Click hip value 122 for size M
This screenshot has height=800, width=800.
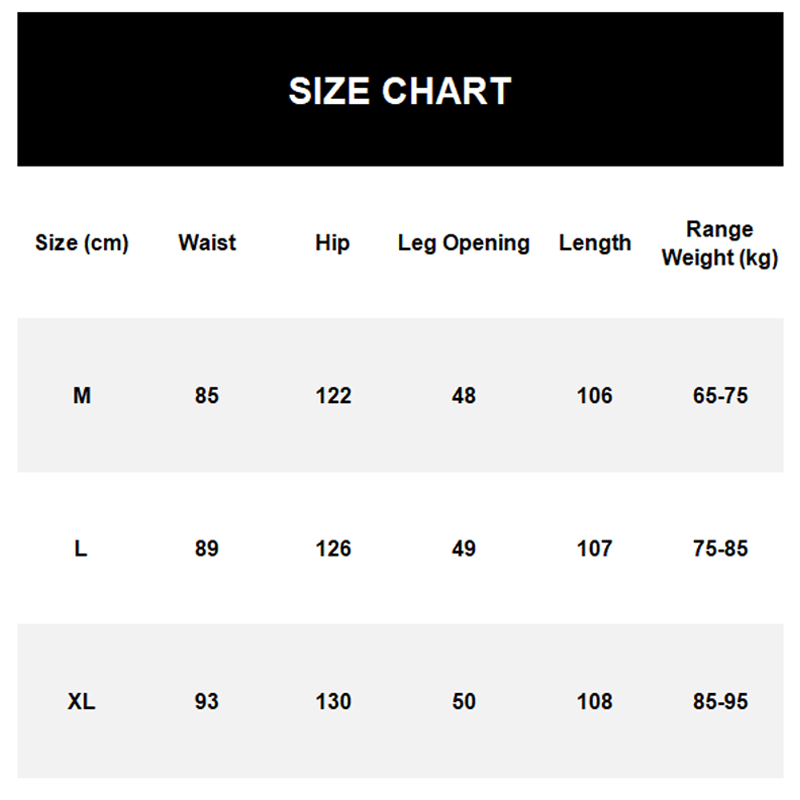333,396
